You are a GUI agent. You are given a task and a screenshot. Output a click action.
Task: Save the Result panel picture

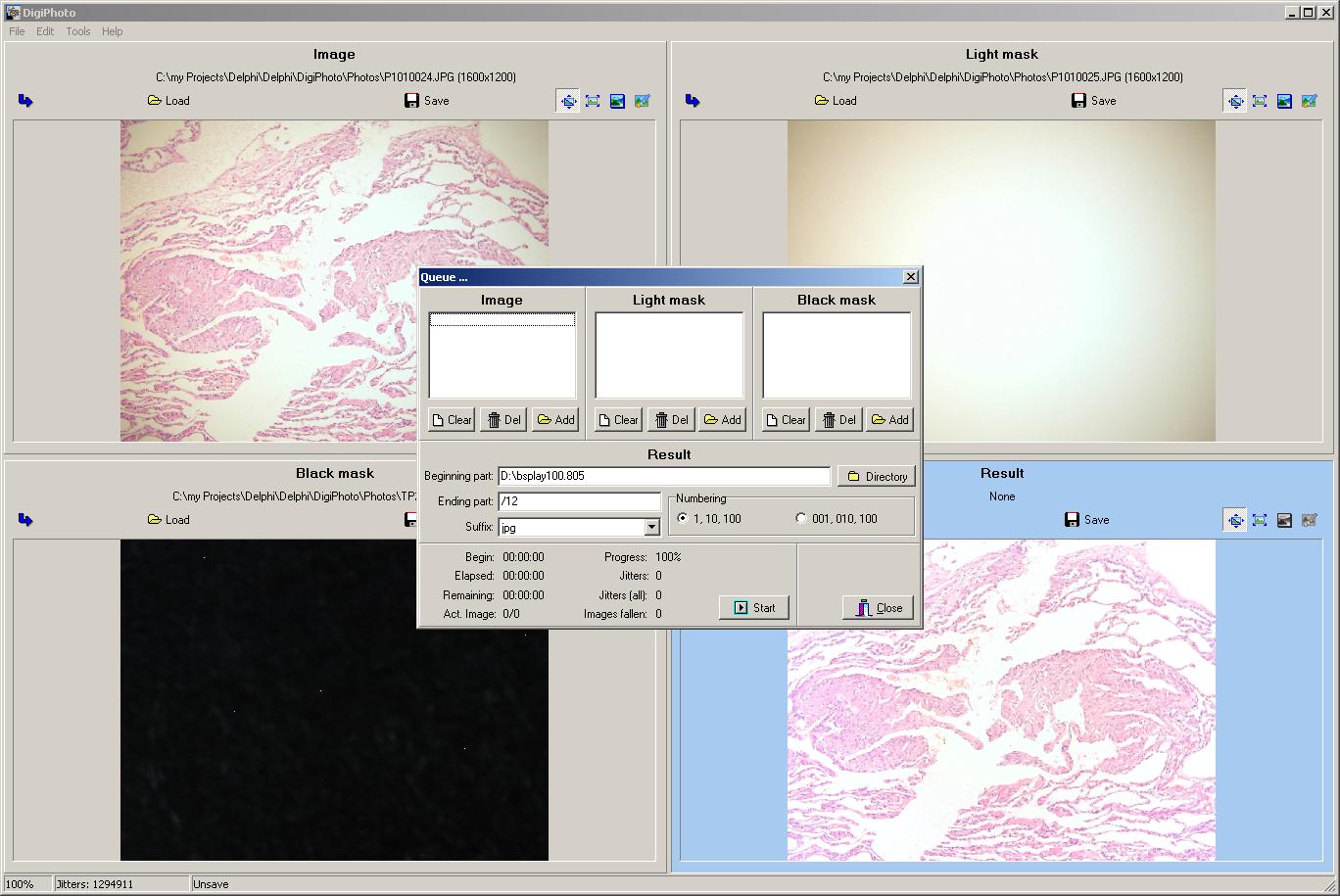pos(1087,520)
